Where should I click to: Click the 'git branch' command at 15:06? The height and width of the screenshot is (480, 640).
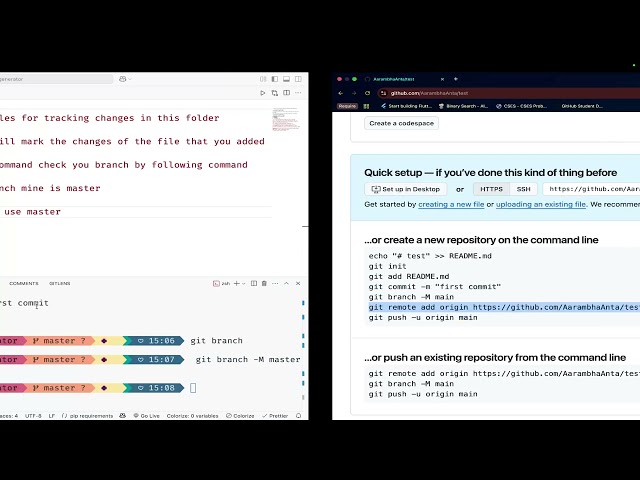(216, 341)
